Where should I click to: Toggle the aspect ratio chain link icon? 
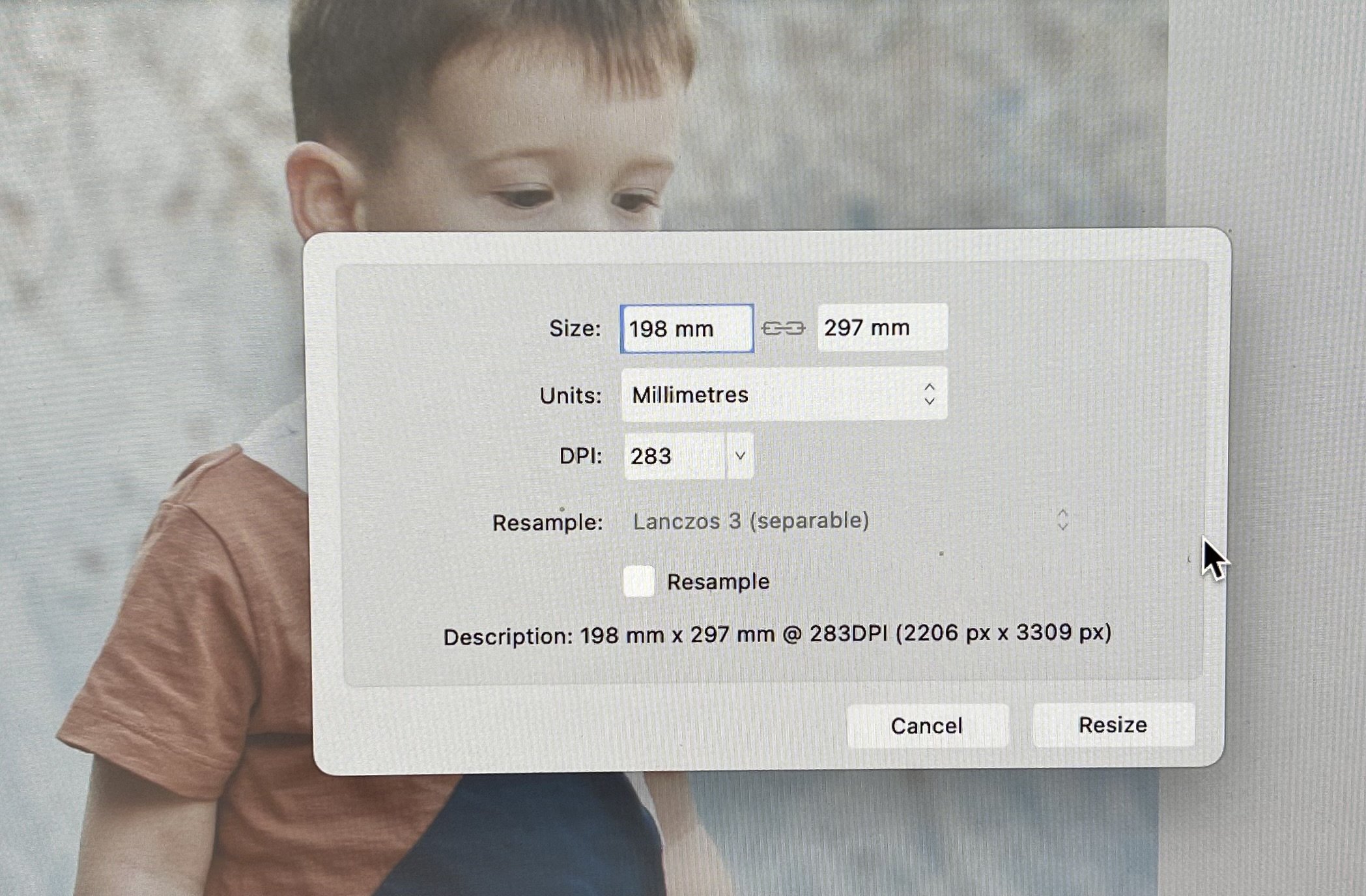[x=784, y=328]
